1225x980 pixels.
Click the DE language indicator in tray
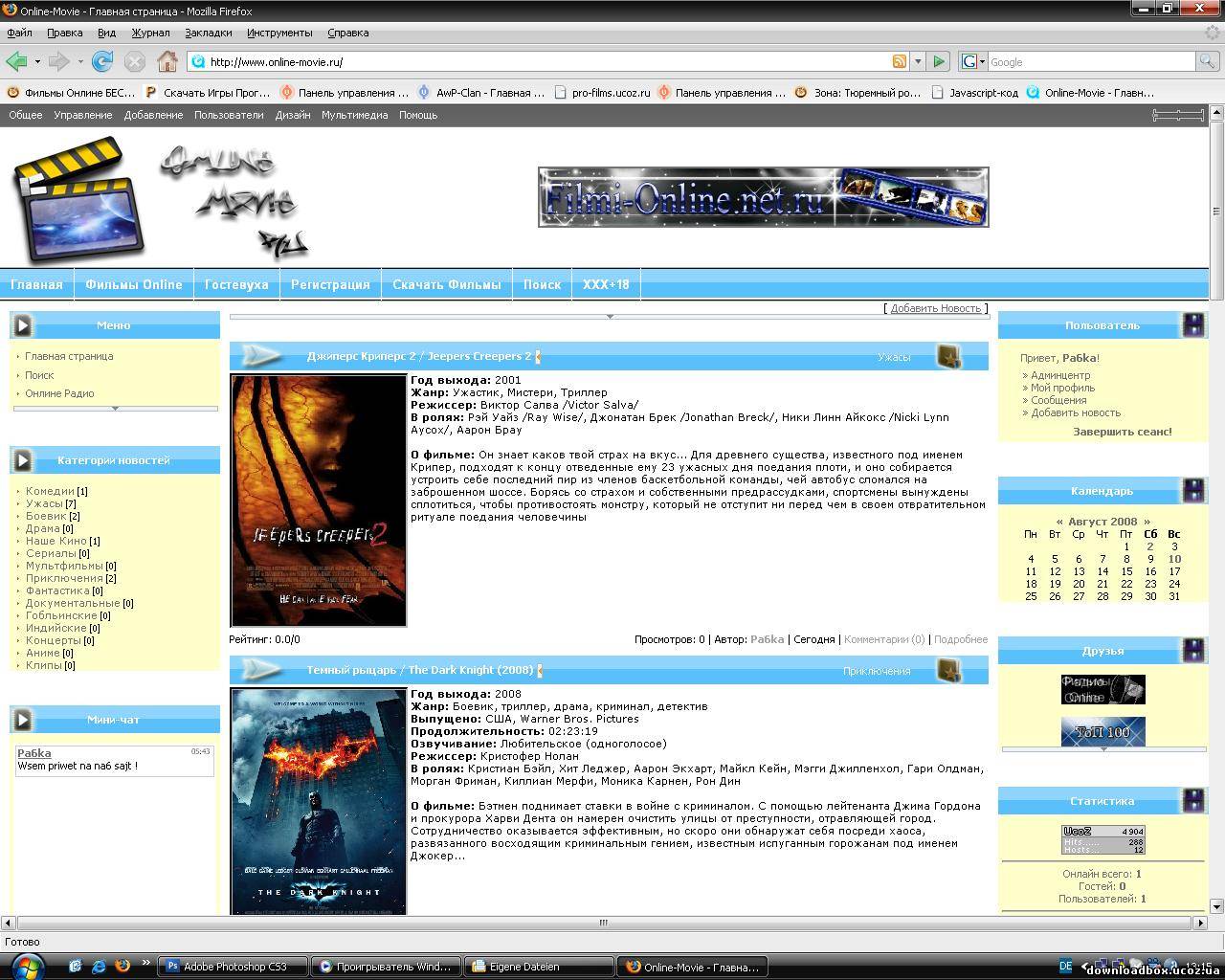1065,966
